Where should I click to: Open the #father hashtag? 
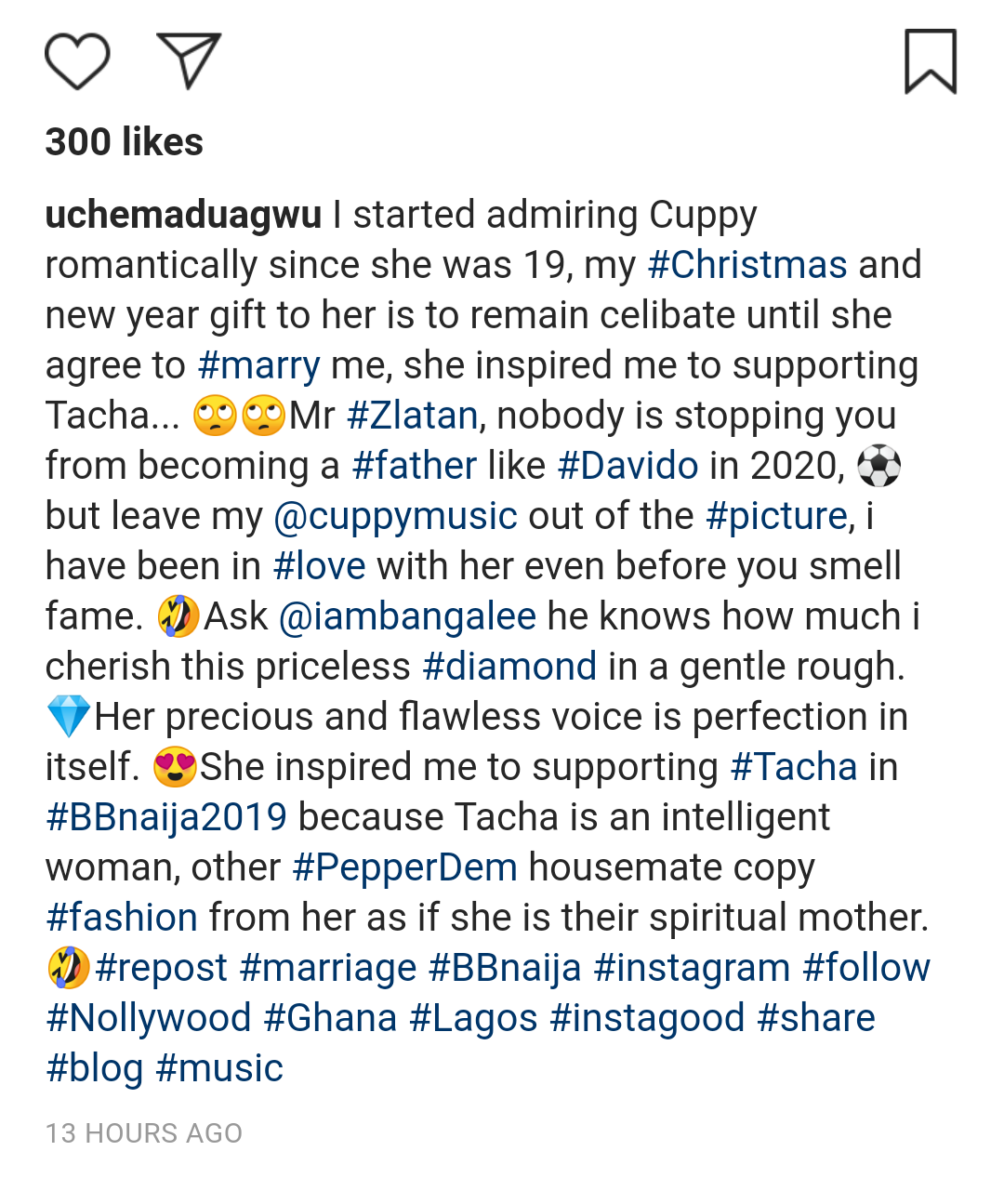coord(414,466)
